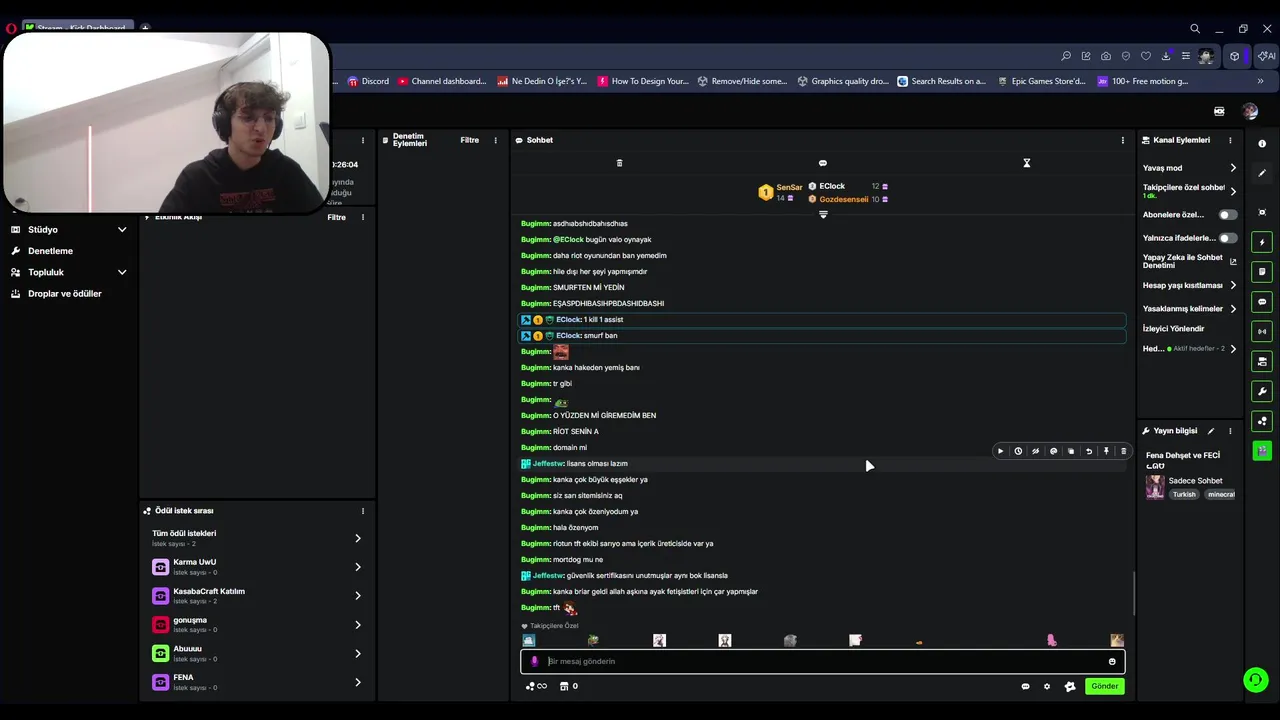The width and height of the screenshot is (1280, 720).
Task: Click the message input field
Action: 823,661
